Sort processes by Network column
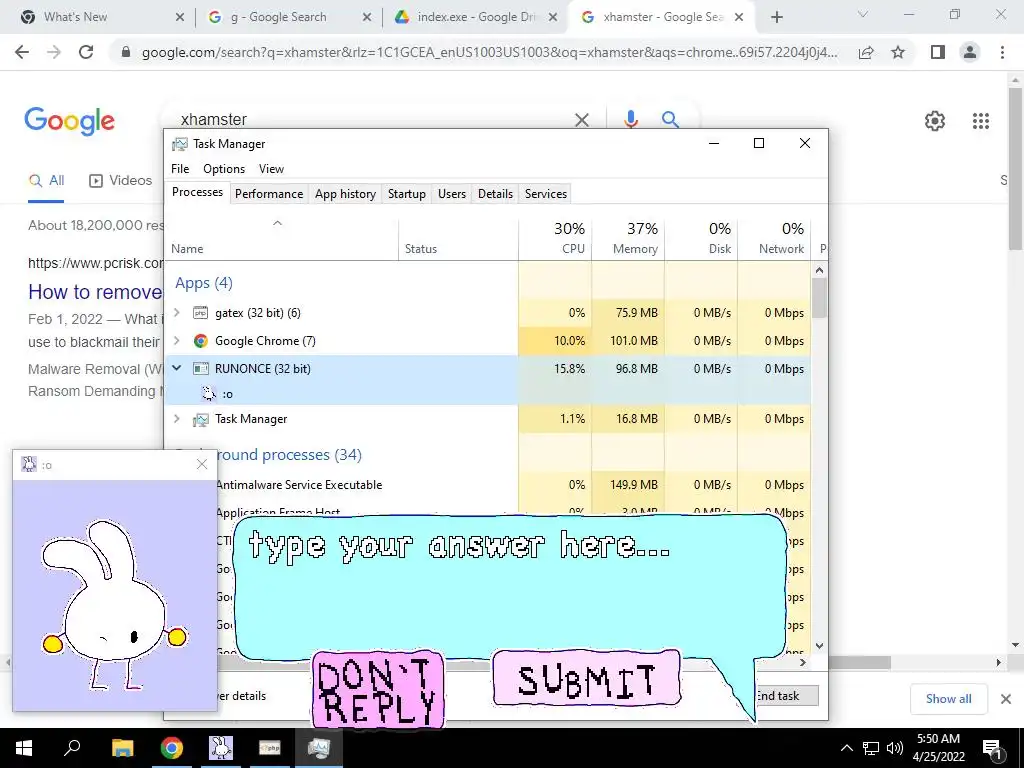The image size is (1024, 768). point(775,238)
